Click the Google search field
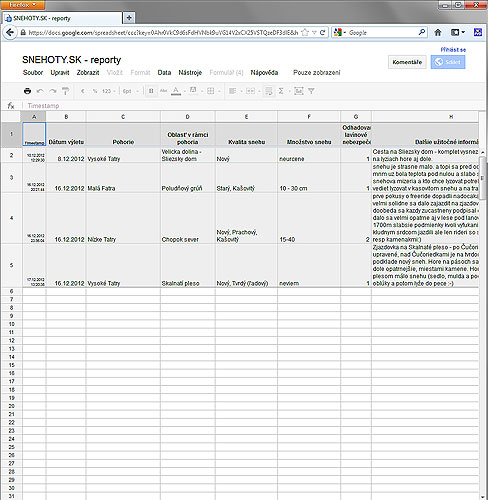The width and height of the screenshot is (488, 500). pos(383,33)
